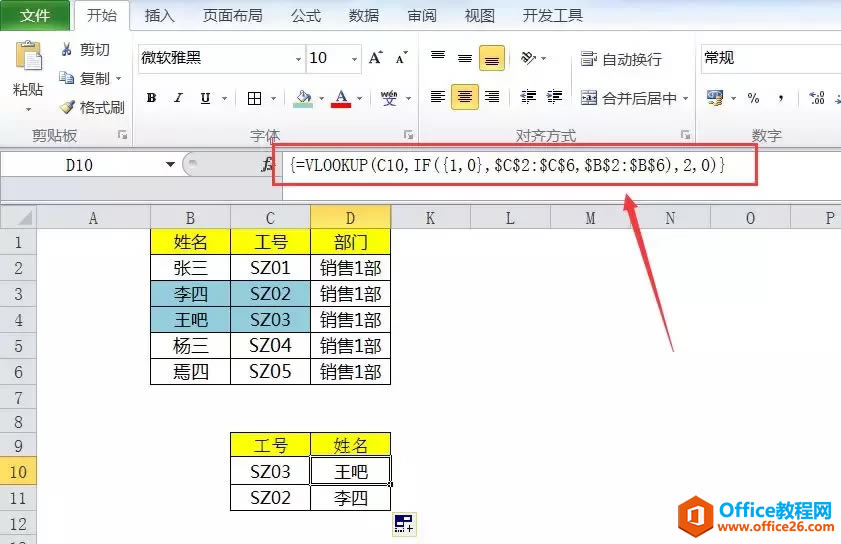Click the decrease indent icon
The width and height of the screenshot is (841, 544).
(x=528, y=97)
